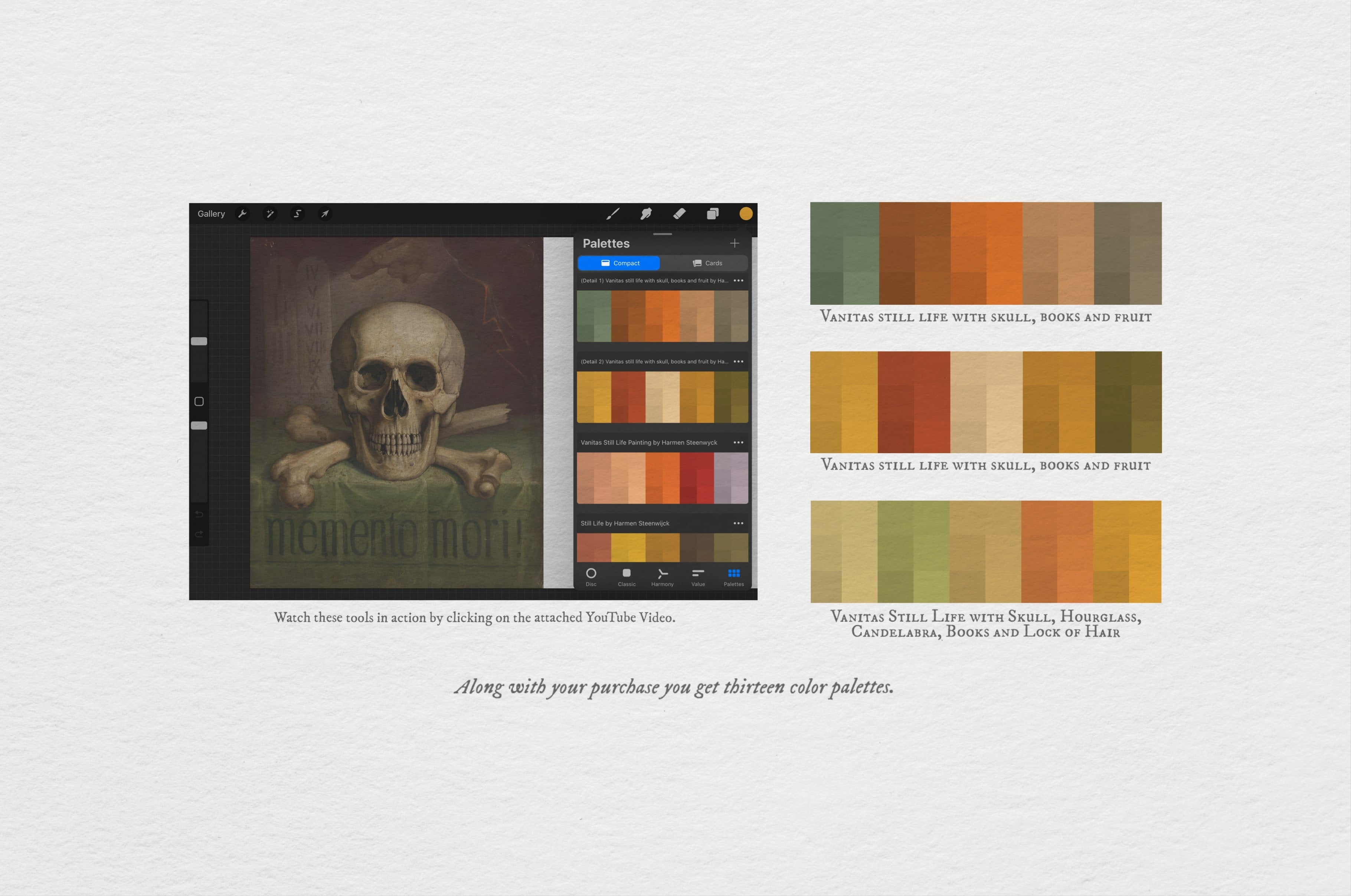Tap the undo arrow on the sidebar
This screenshot has width=1351, height=896.
pos(199,514)
